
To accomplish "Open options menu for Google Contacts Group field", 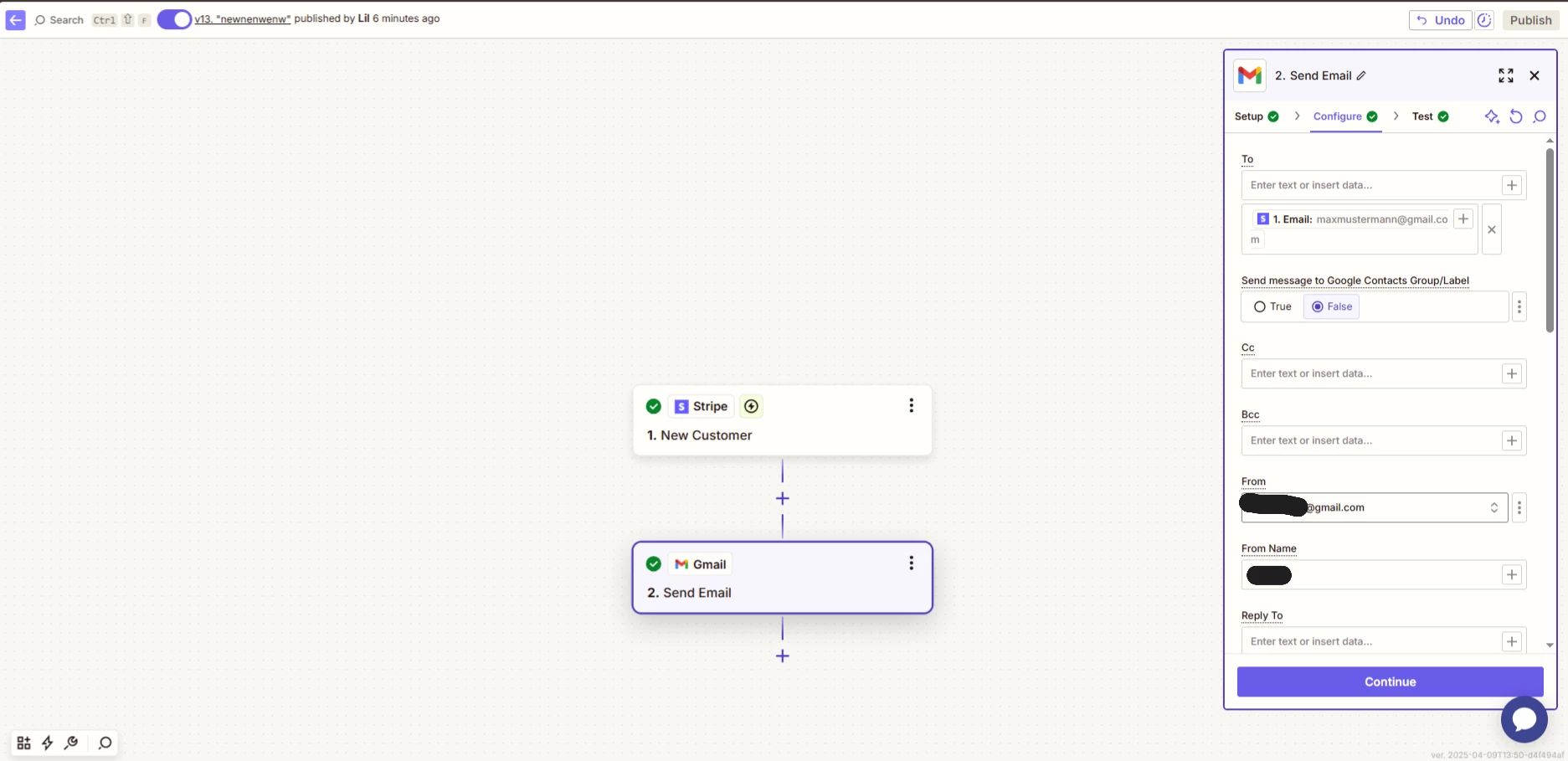I will tap(1519, 306).
